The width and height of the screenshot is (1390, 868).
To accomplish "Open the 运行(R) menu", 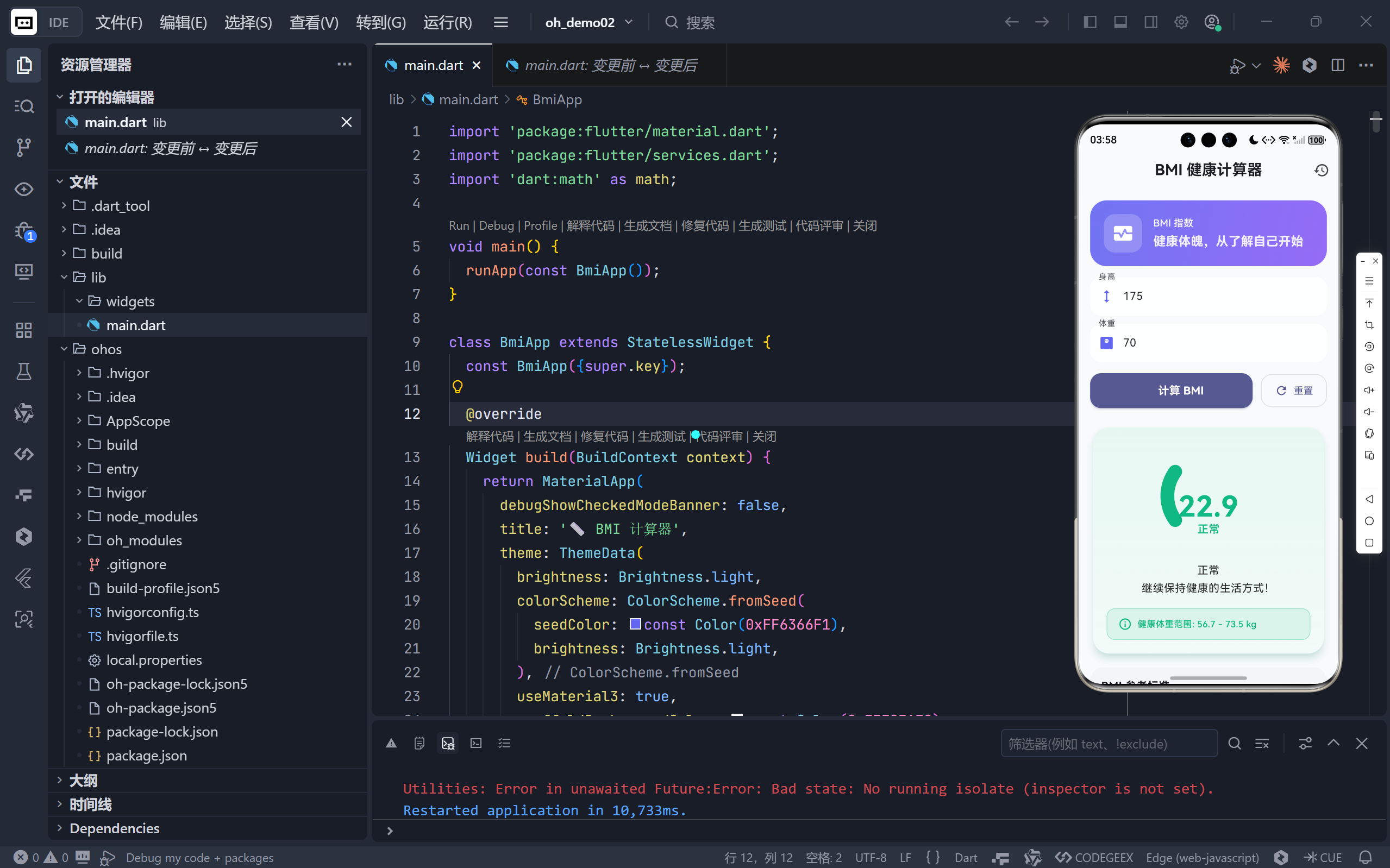I will [x=447, y=22].
